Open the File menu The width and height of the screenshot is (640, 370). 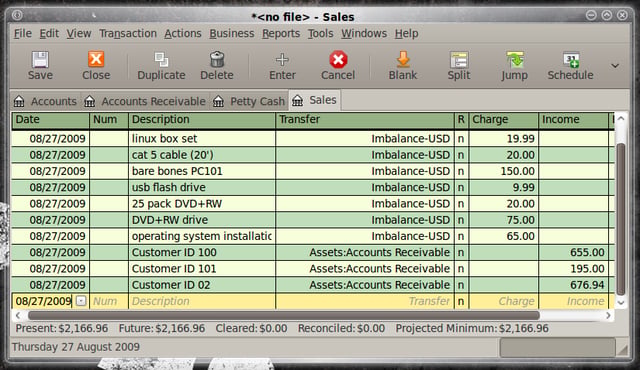[x=22, y=33]
